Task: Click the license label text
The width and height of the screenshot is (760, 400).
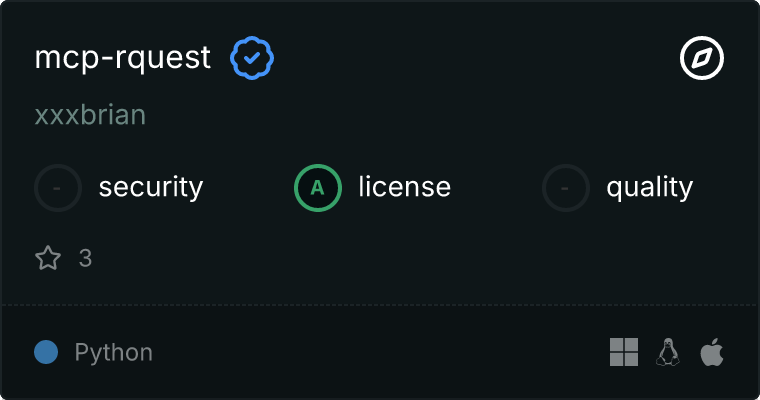Action: coord(405,187)
